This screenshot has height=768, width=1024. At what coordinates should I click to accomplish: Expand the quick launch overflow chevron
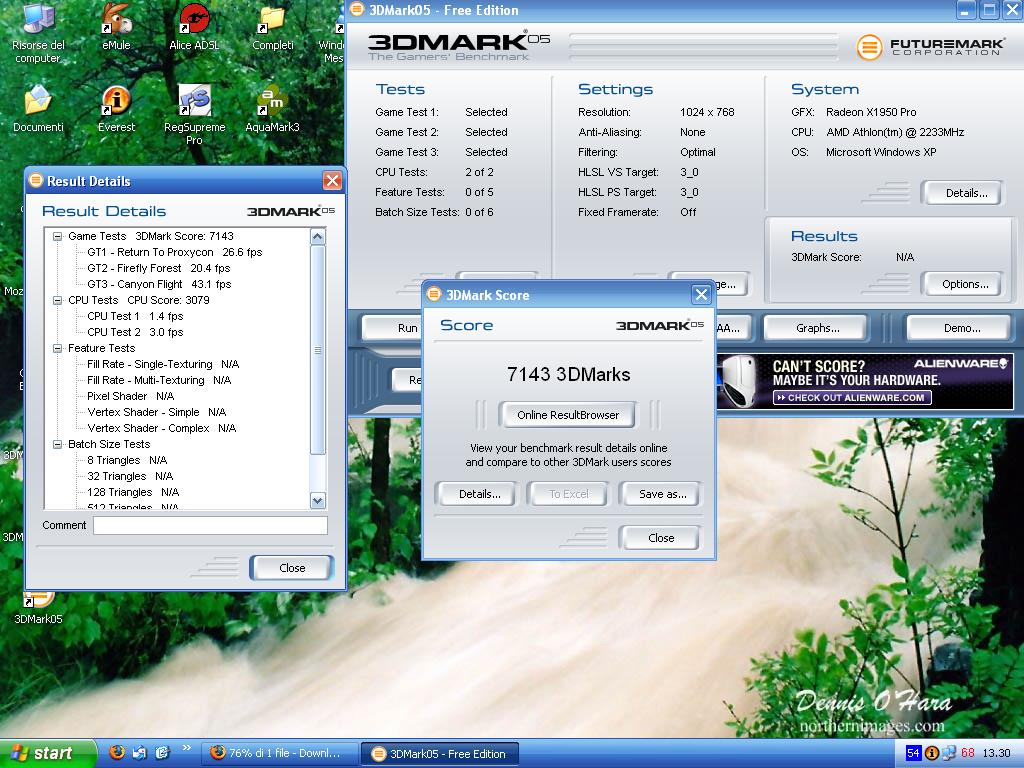[187, 748]
